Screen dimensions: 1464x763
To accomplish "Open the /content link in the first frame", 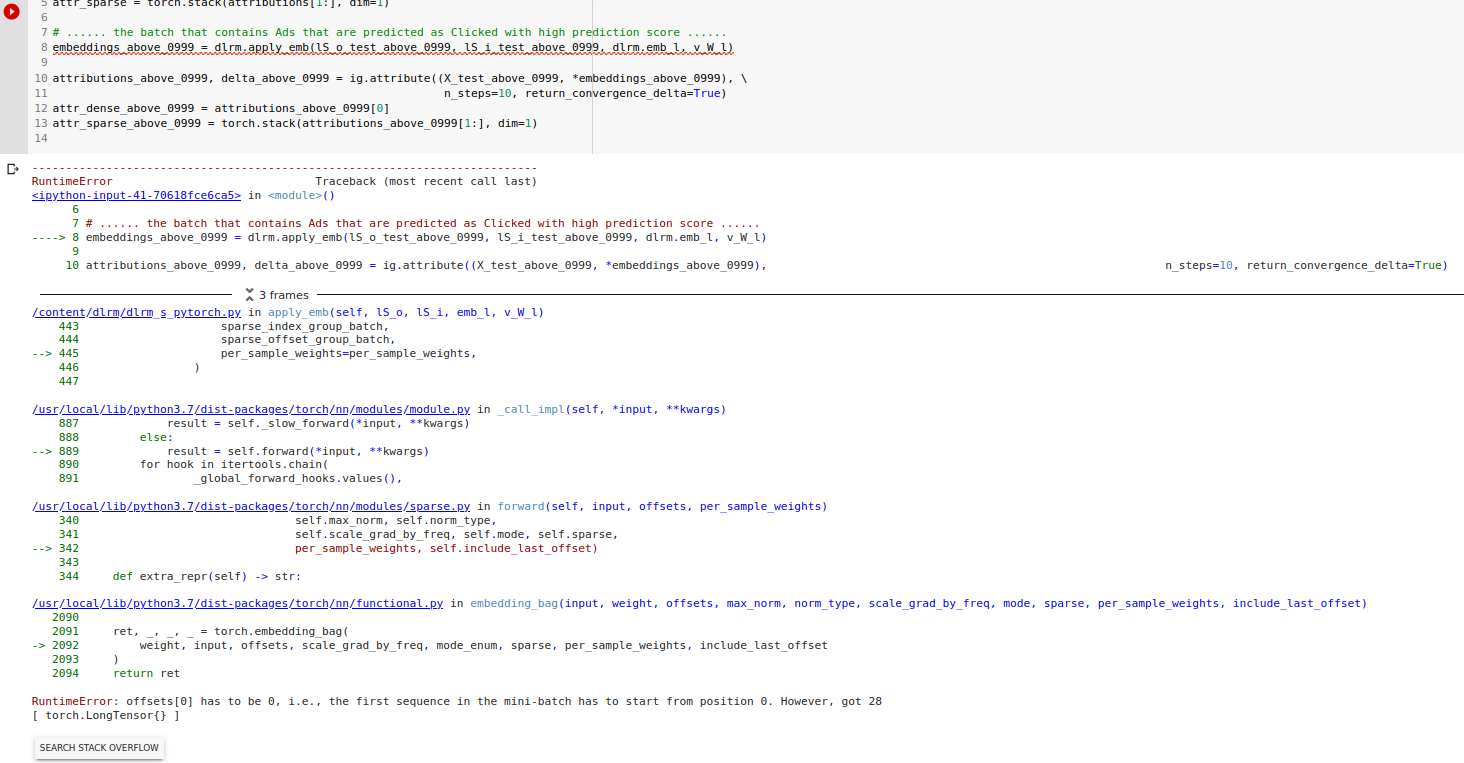I will (x=58, y=311).
